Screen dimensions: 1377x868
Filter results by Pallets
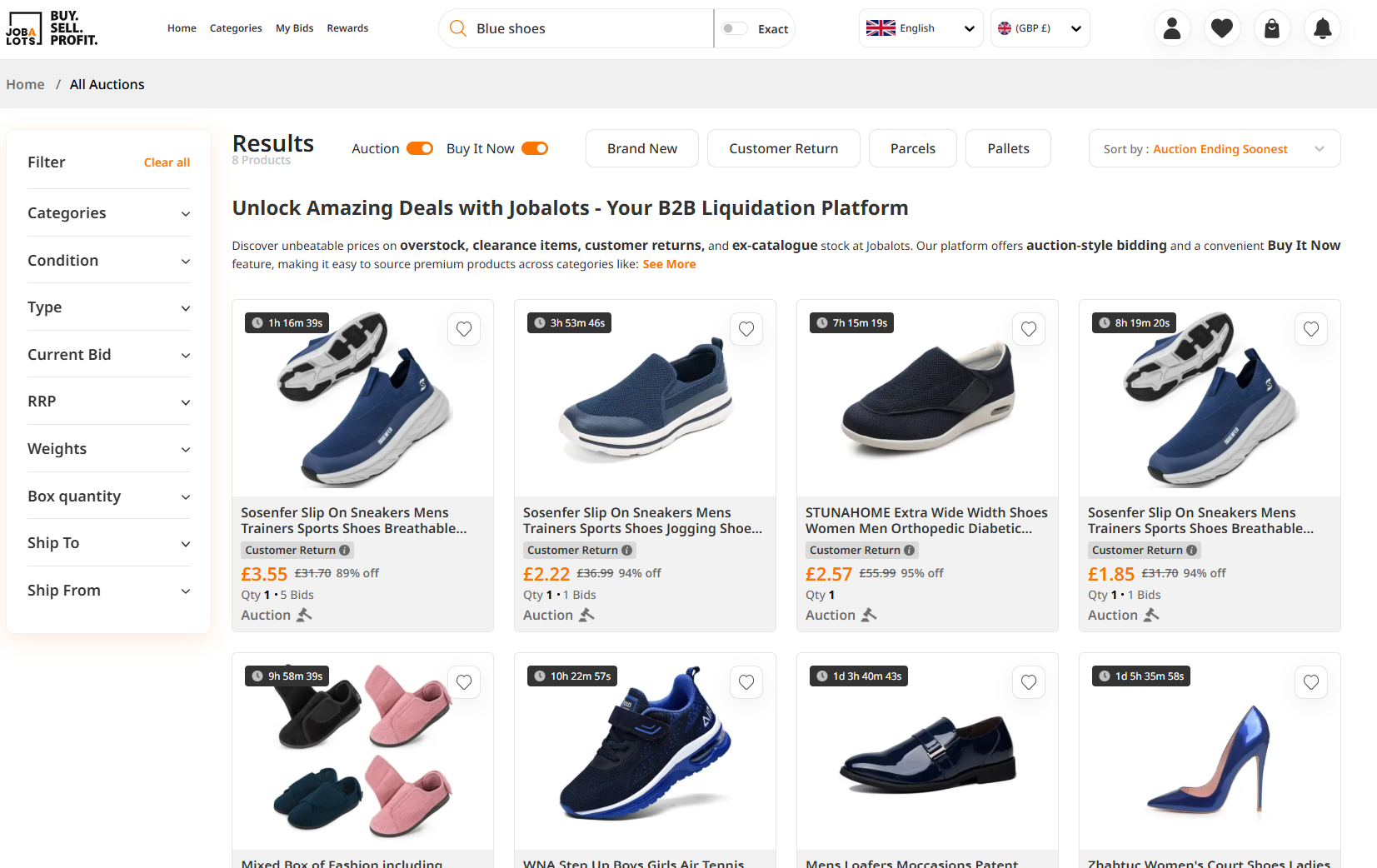click(x=1008, y=148)
